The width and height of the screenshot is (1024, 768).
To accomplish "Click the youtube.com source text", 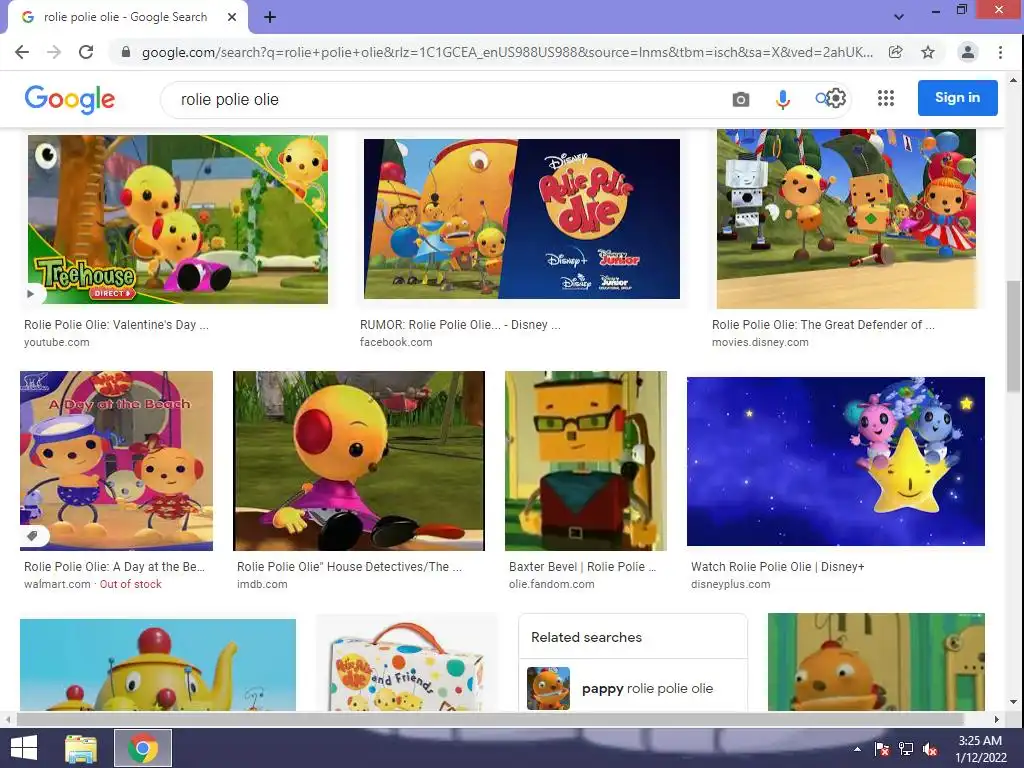I will pos(57,342).
